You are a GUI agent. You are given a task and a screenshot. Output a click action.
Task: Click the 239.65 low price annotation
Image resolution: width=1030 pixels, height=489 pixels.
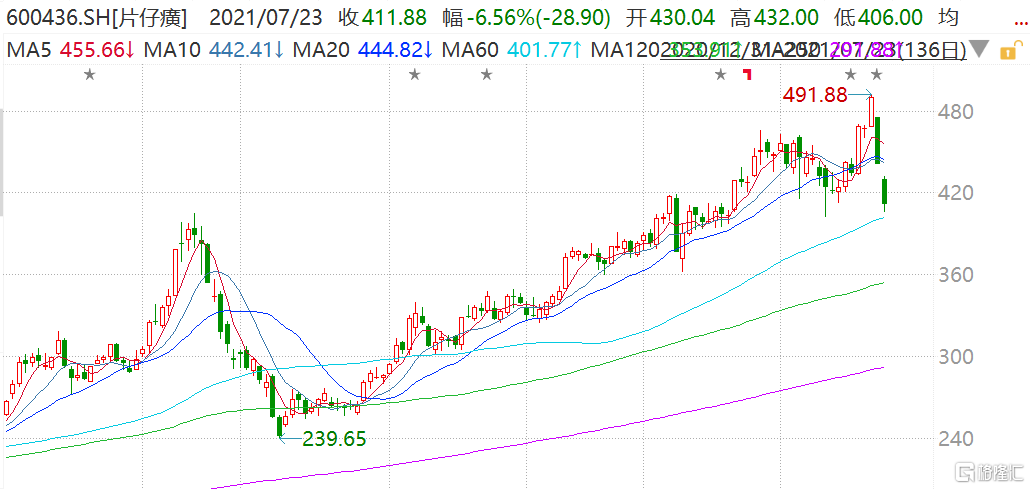(x=334, y=438)
